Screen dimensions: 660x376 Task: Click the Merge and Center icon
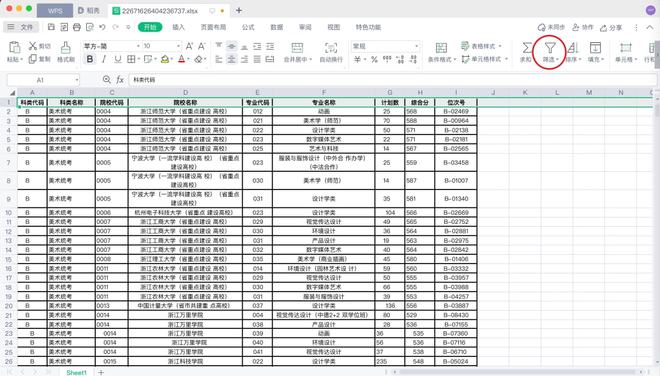pyautogui.click(x=297, y=47)
